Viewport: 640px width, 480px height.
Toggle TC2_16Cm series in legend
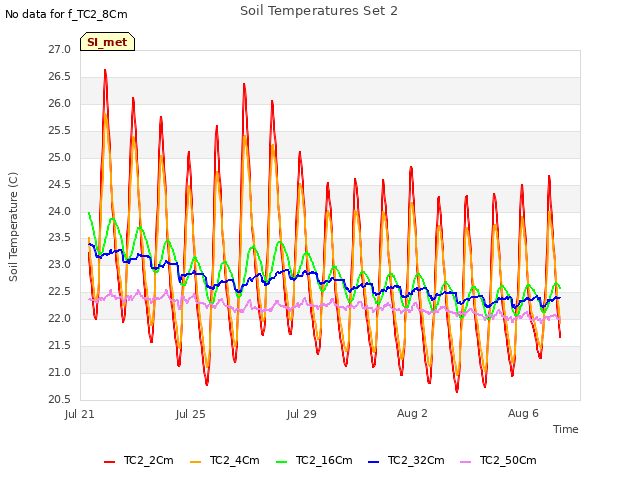[x=314, y=460]
